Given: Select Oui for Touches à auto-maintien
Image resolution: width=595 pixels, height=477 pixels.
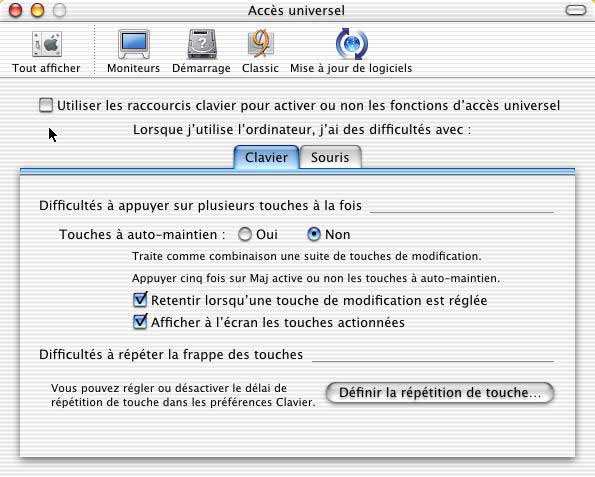Looking at the screenshot, I should 245,235.
